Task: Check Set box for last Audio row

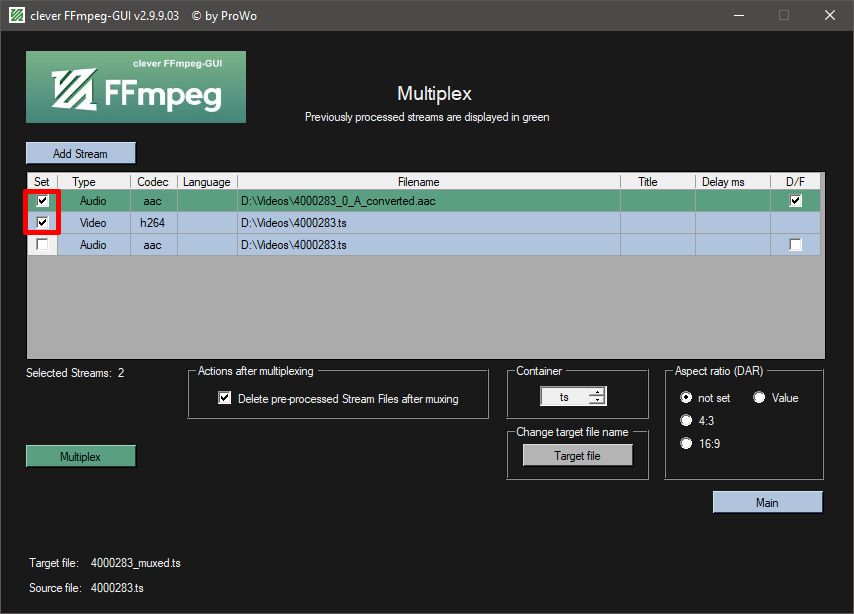Action: 42,244
